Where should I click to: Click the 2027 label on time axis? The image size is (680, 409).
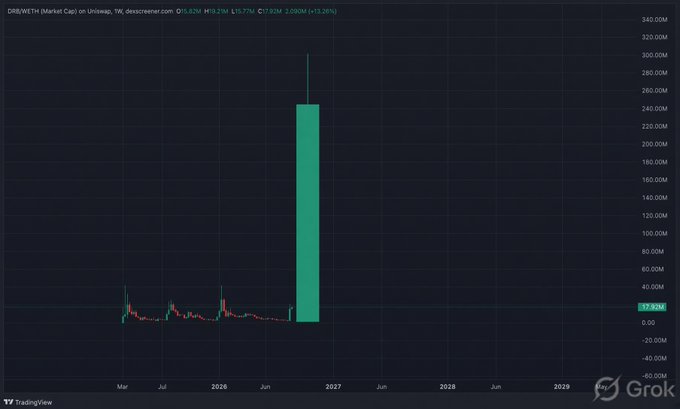point(333,386)
